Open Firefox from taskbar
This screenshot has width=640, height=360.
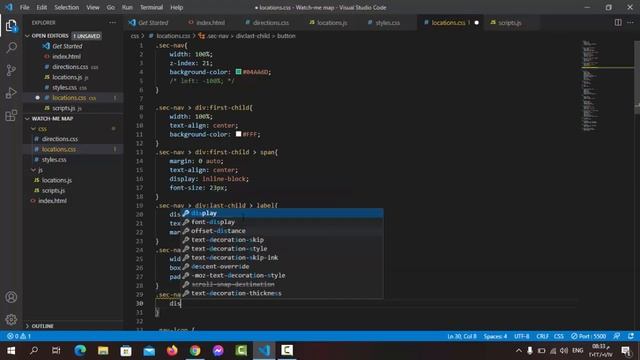[x=172, y=351]
